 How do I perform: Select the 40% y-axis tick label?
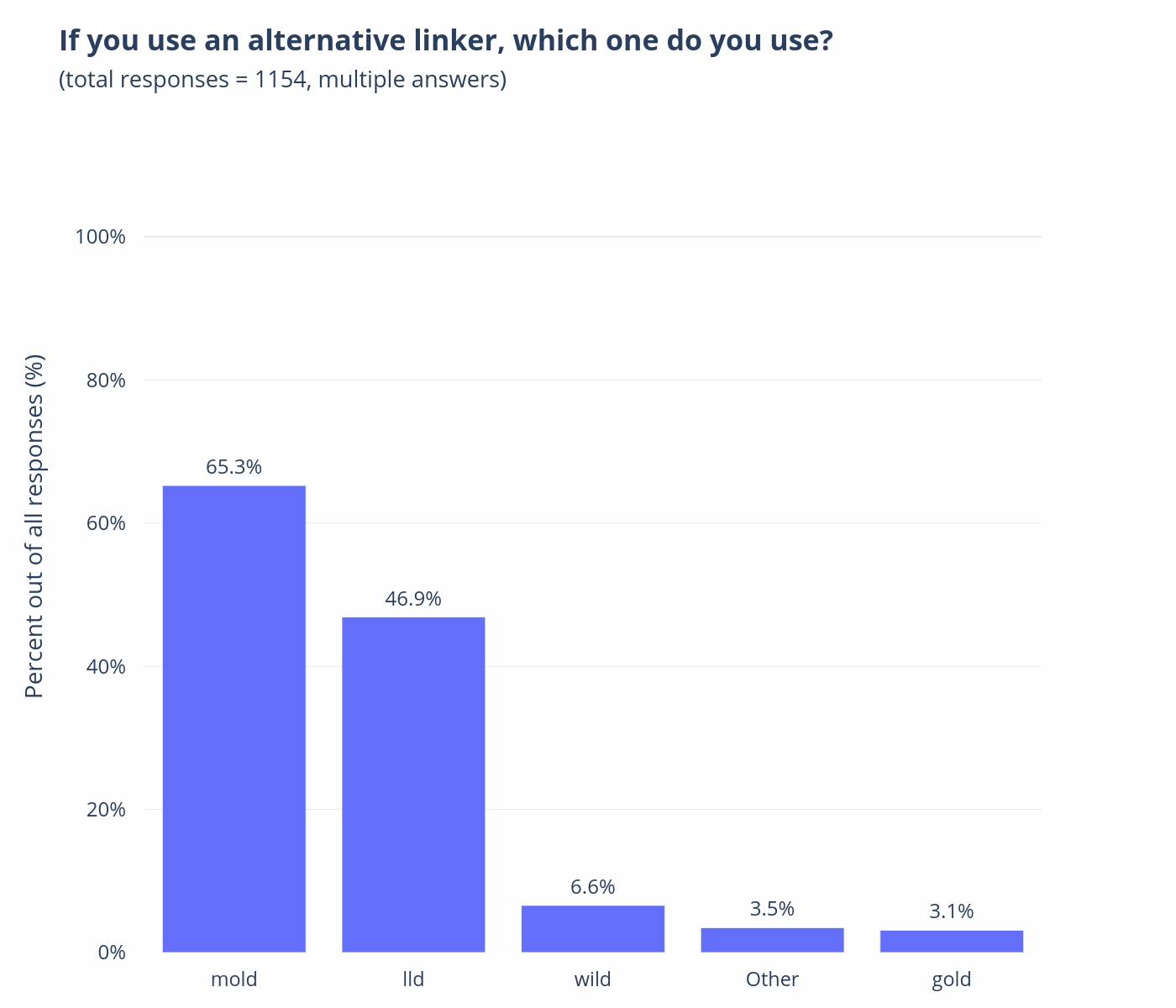(106, 667)
